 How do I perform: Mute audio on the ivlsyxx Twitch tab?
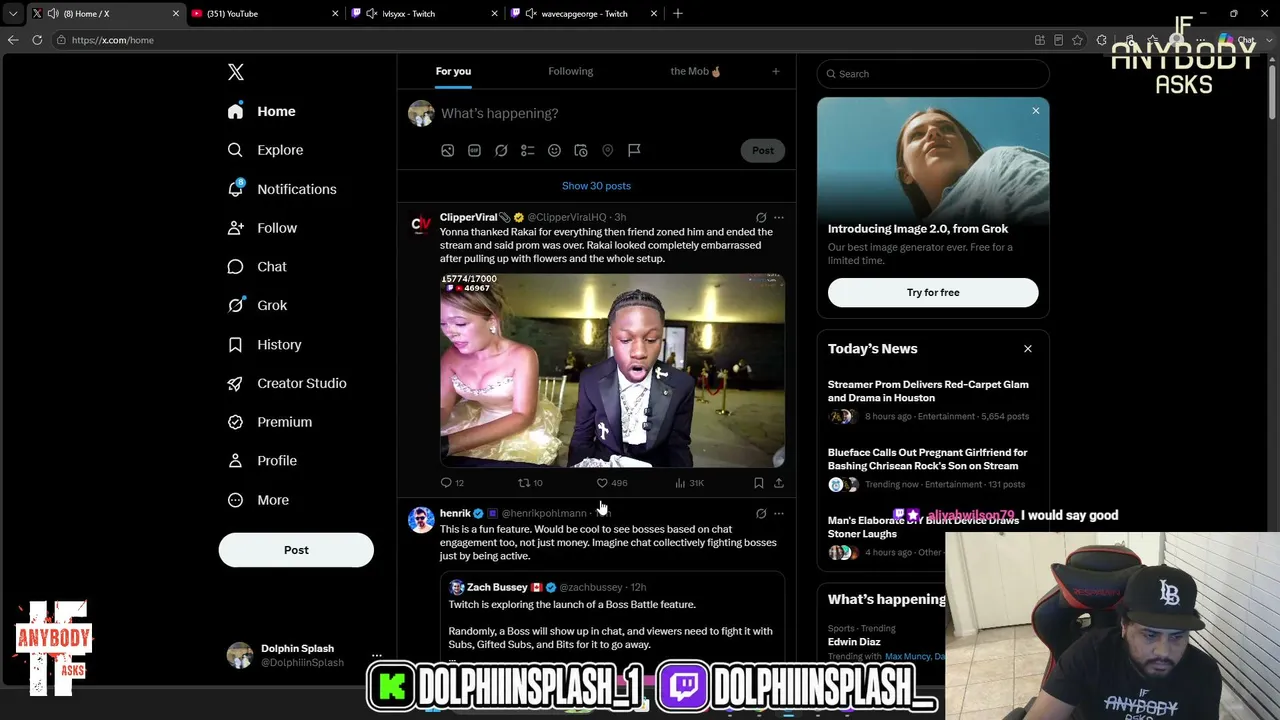(x=372, y=14)
